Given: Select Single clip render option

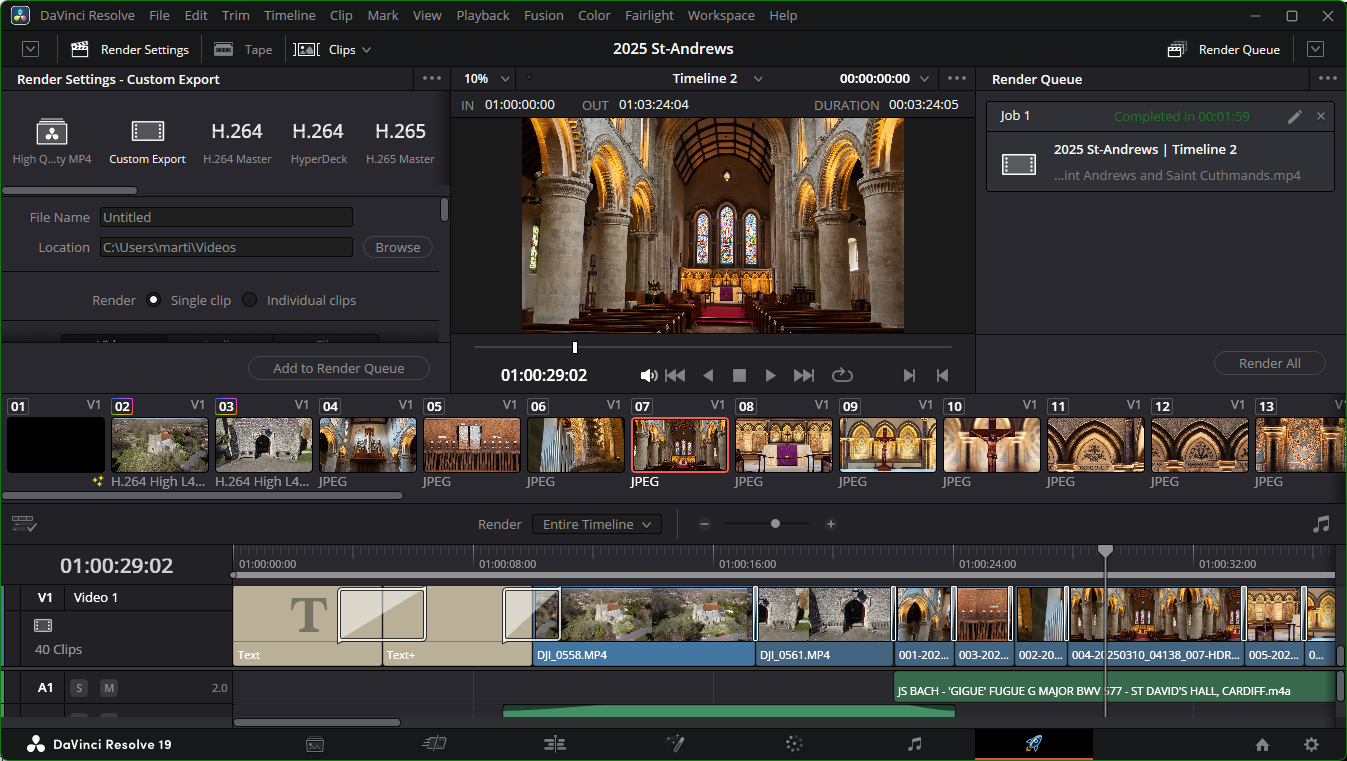Looking at the screenshot, I should pyautogui.click(x=153, y=300).
